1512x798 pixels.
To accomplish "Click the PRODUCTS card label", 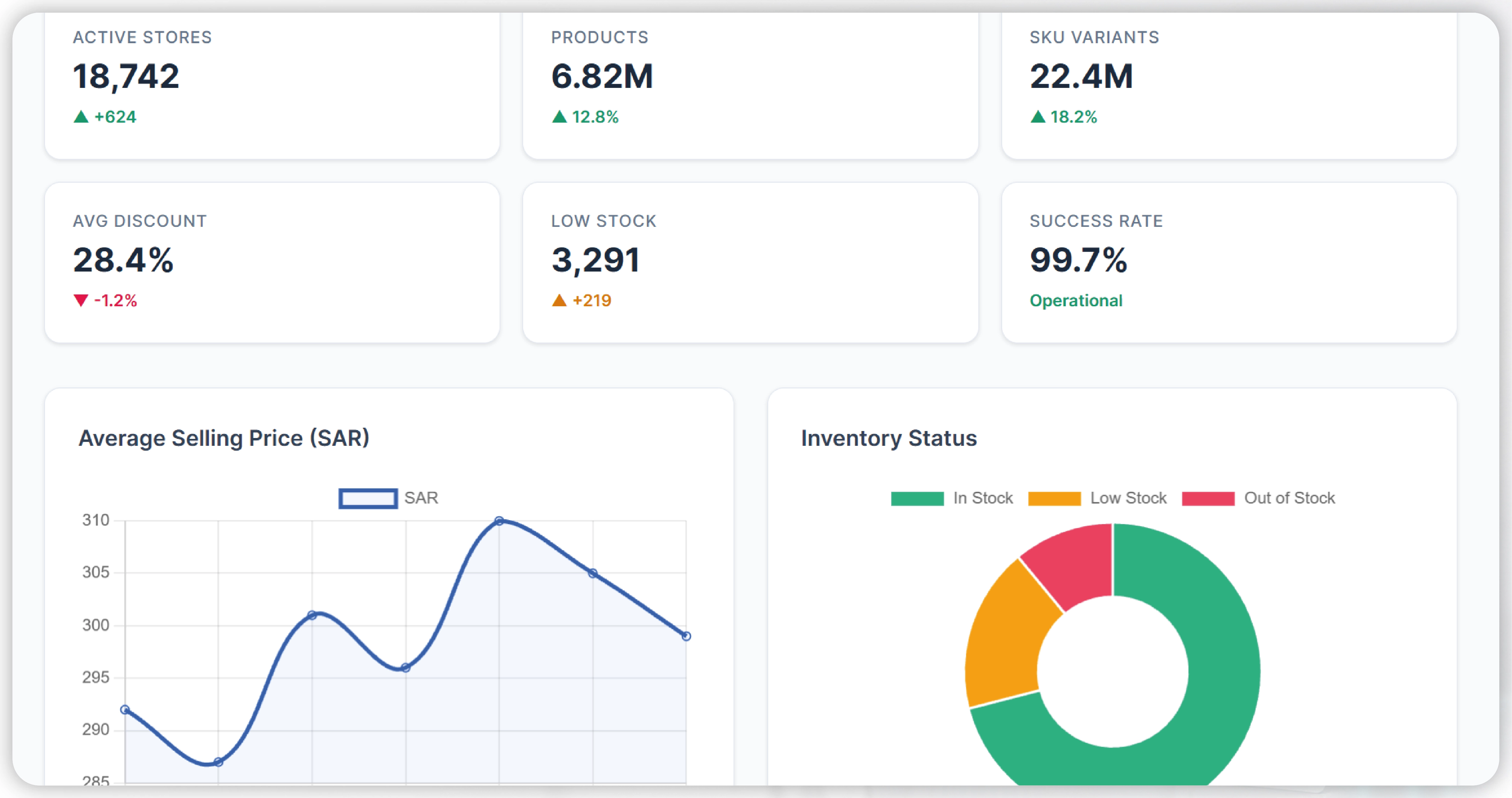I will [x=599, y=37].
